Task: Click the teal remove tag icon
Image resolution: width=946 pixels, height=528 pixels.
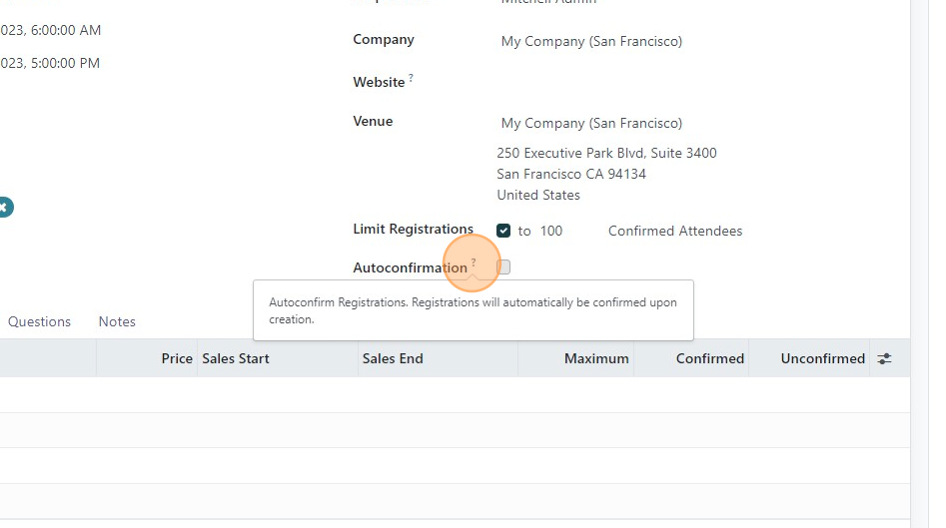Action: 5,207
